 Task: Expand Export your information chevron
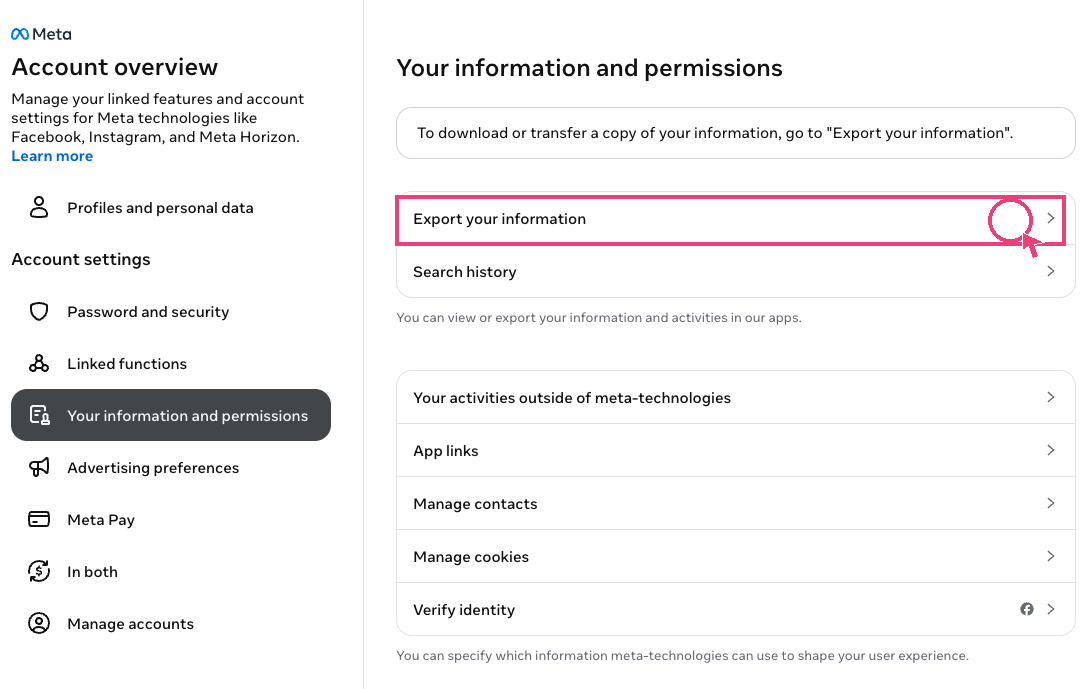point(1051,219)
